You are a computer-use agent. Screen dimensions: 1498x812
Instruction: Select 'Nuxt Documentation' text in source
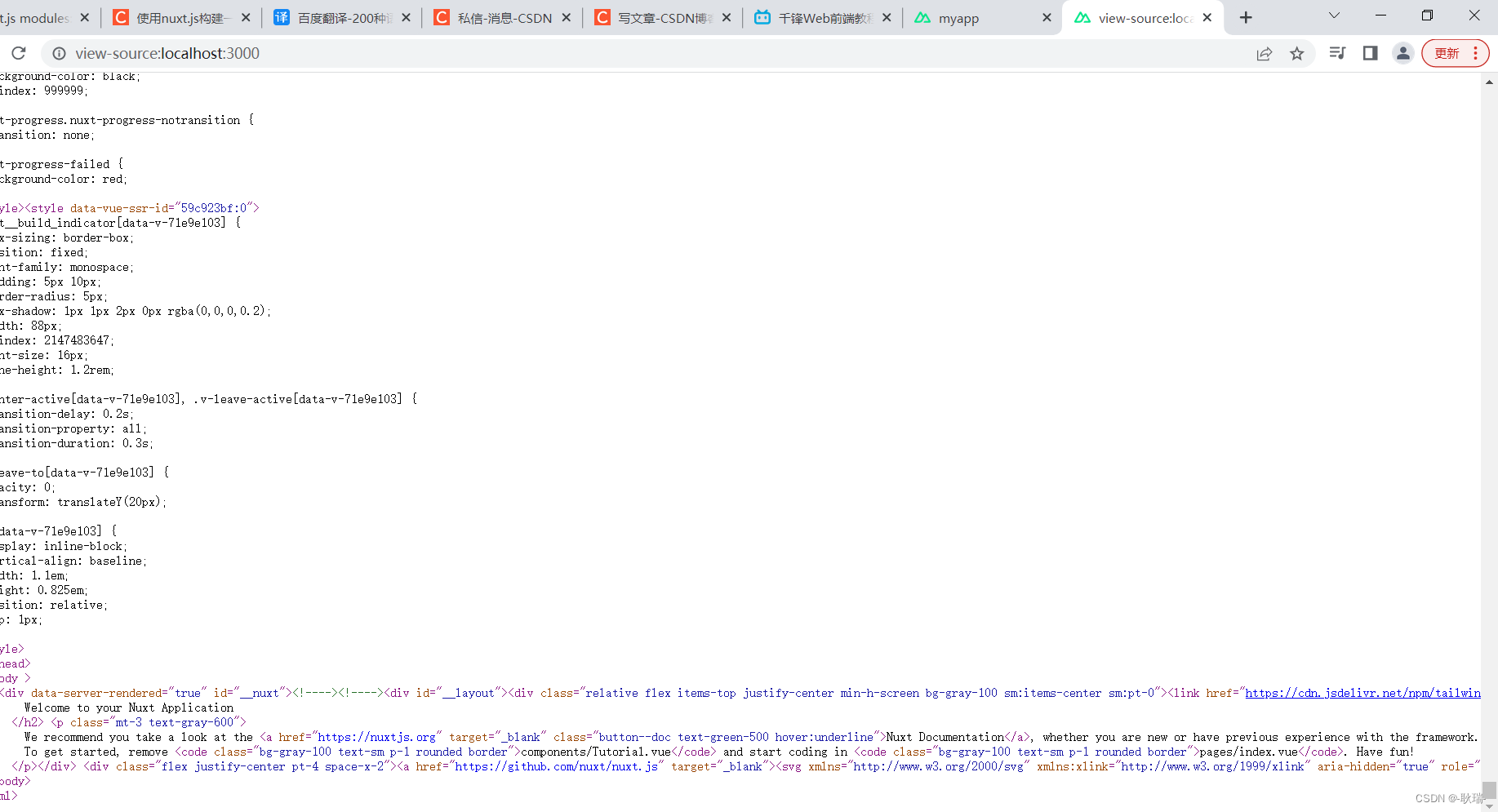[x=945, y=737]
